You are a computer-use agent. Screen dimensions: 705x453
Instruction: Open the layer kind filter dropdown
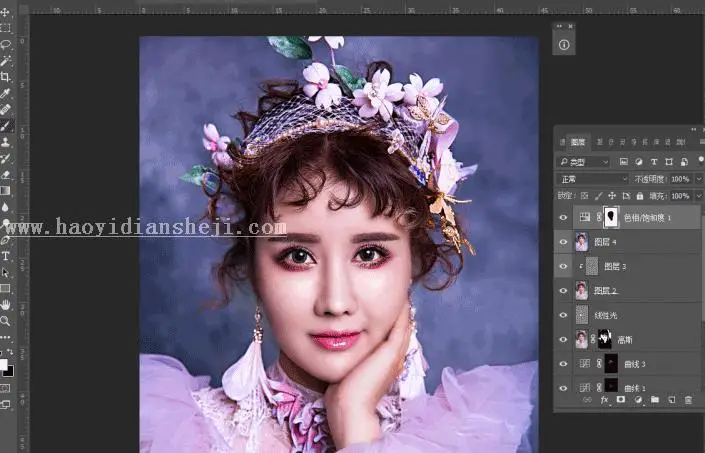click(583, 162)
